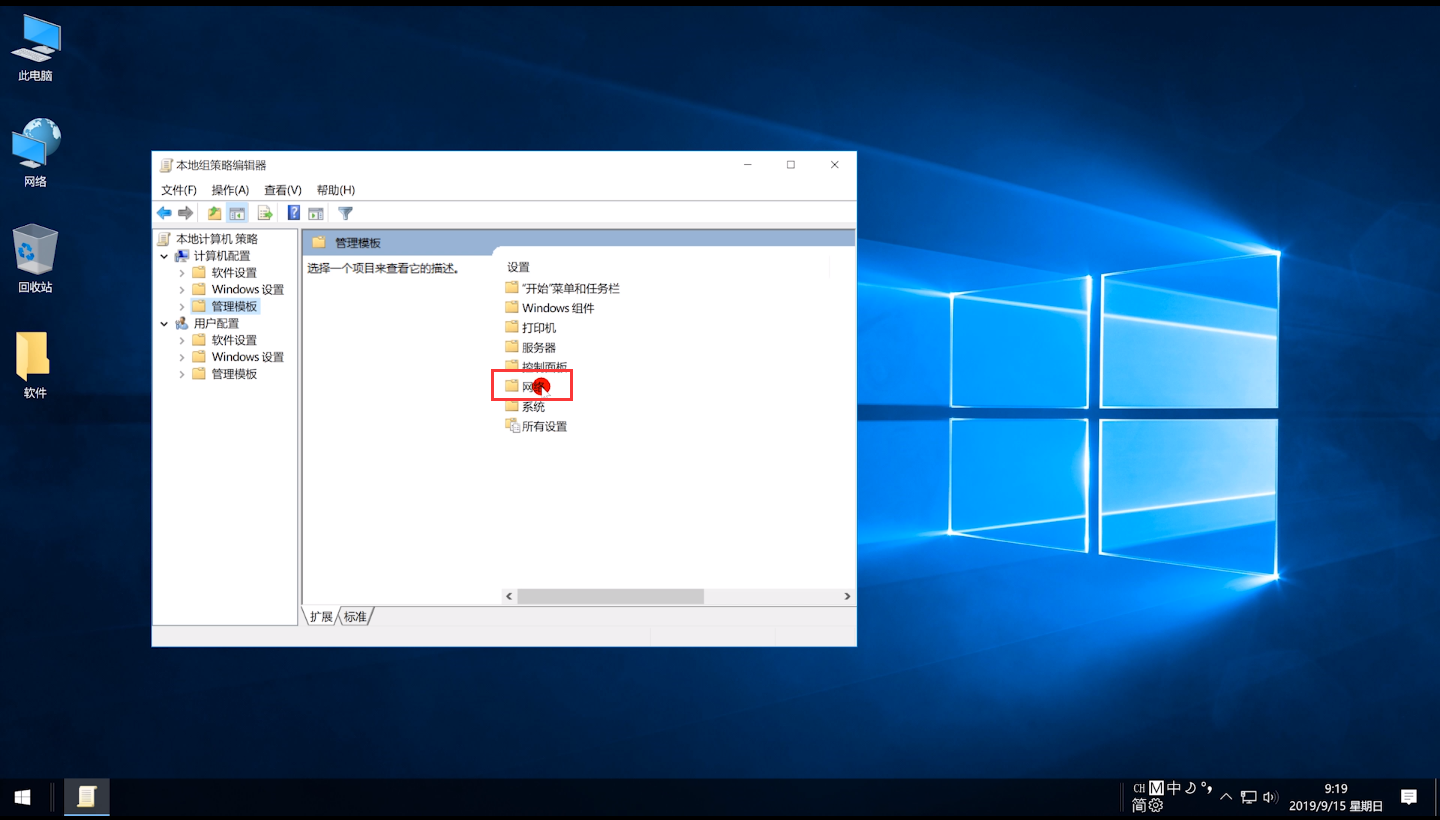Open the Action Center notification icon
1440x820 pixels.
(x=1409, y=797)
